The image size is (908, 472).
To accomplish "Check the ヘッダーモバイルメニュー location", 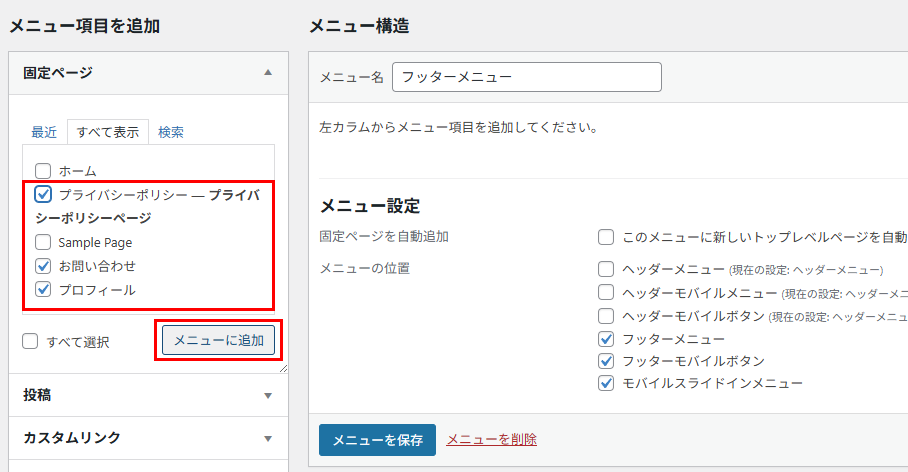I will coord(606,293).
